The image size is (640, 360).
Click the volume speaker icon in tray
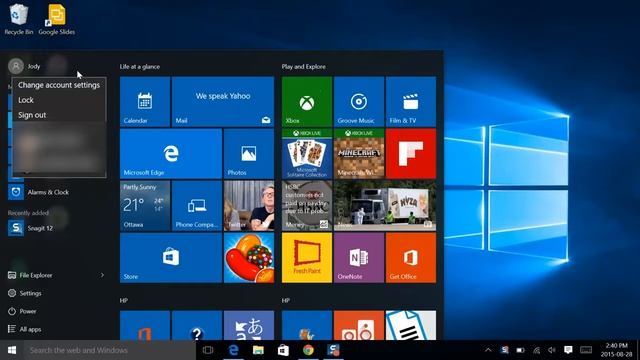[552, 350]
